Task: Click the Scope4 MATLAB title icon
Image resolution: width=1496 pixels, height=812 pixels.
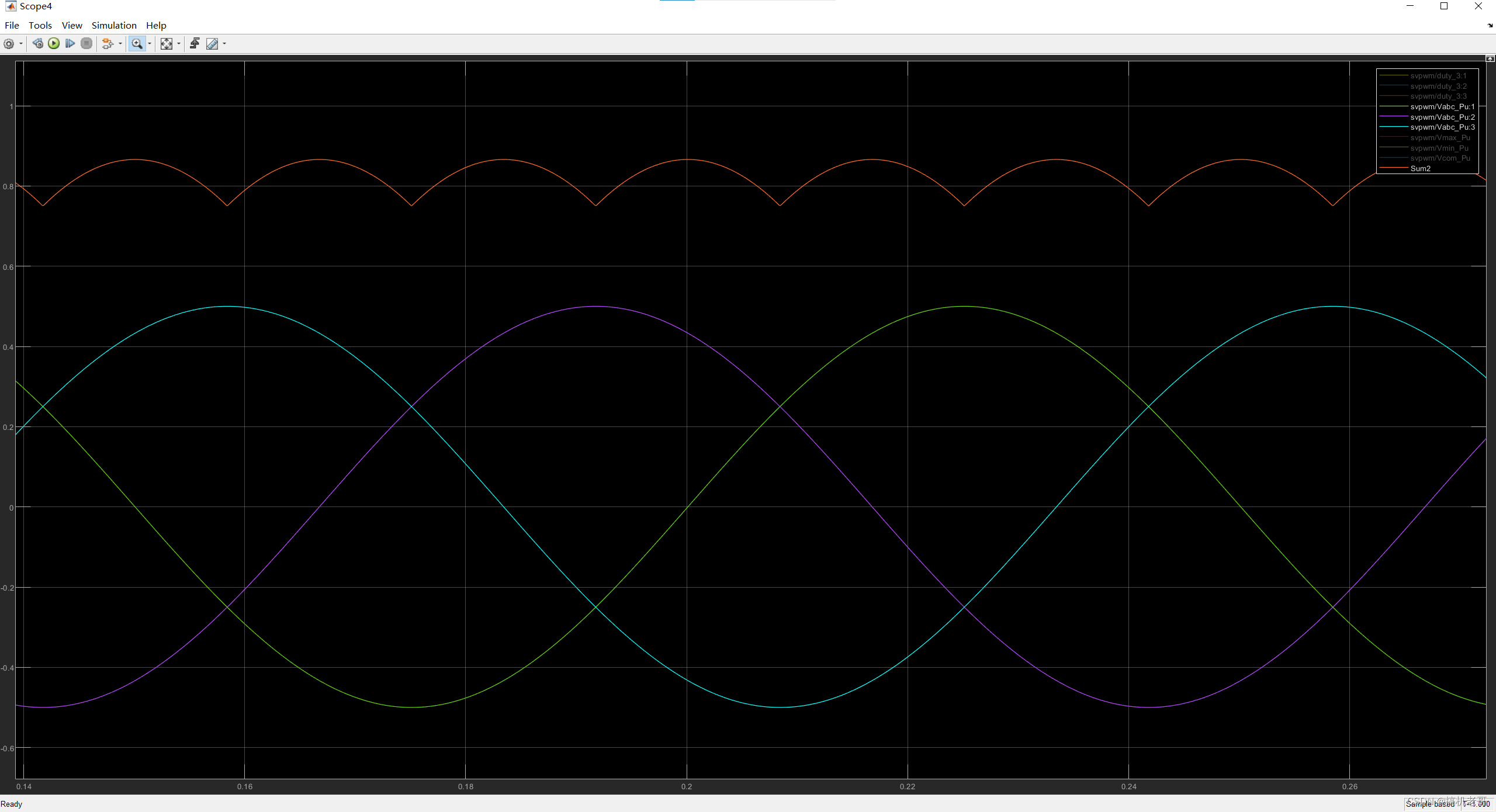Action: tap(11, 6)
